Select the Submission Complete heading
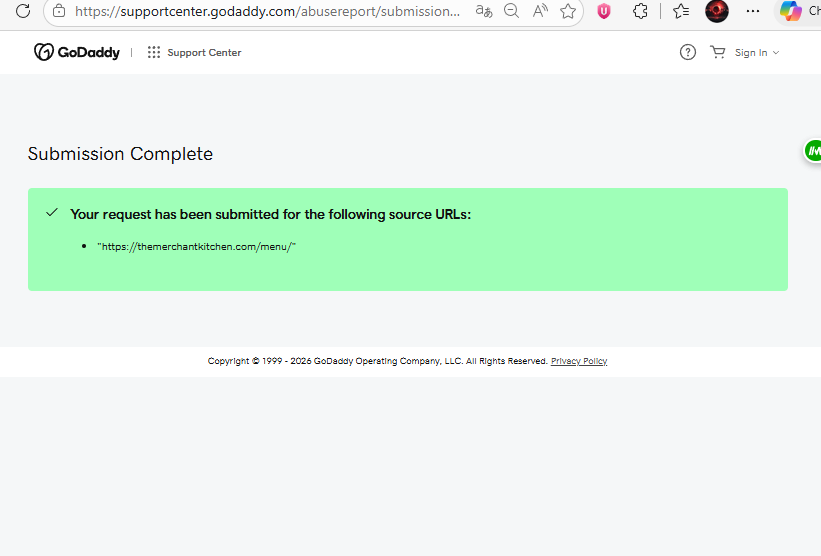 120,154
